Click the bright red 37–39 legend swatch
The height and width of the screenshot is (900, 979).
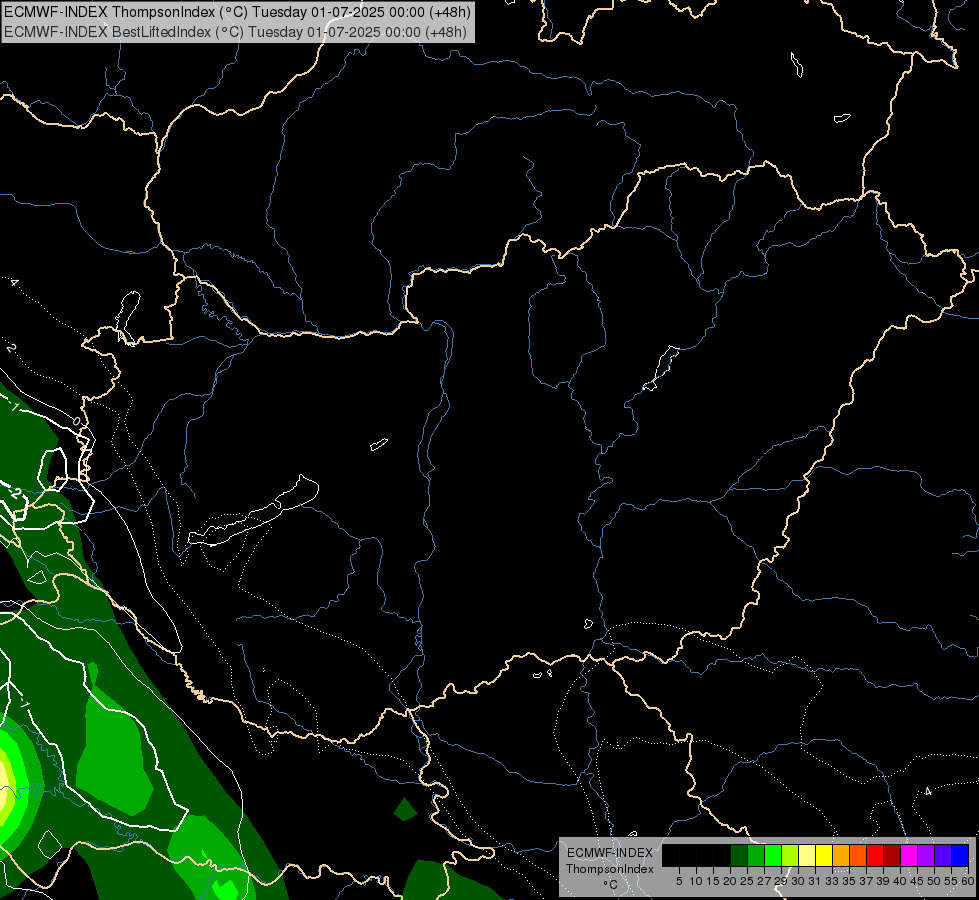click(x=875, y=855)
